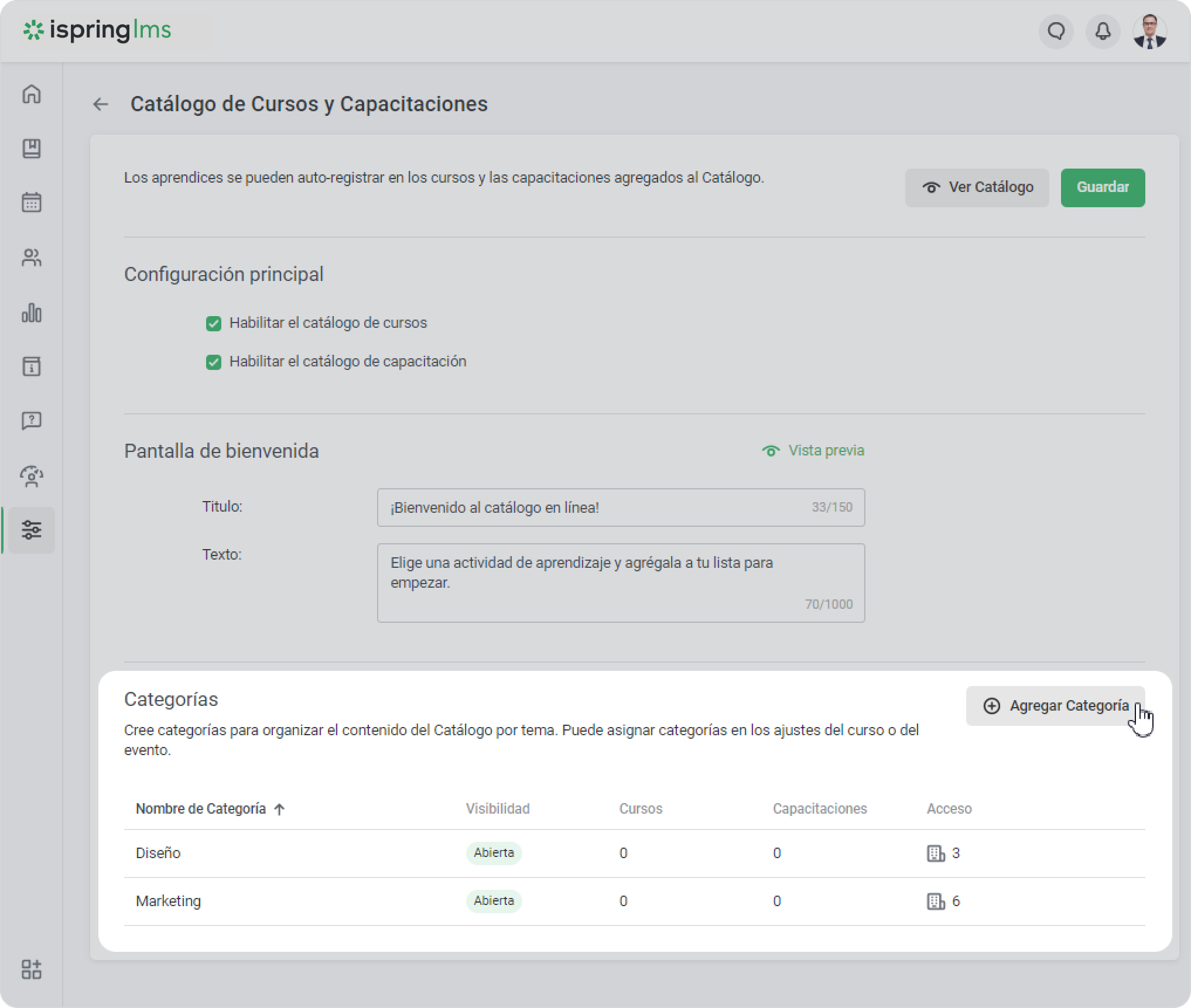
Task: Click the back arrow beside the page title
Action: 101,104
